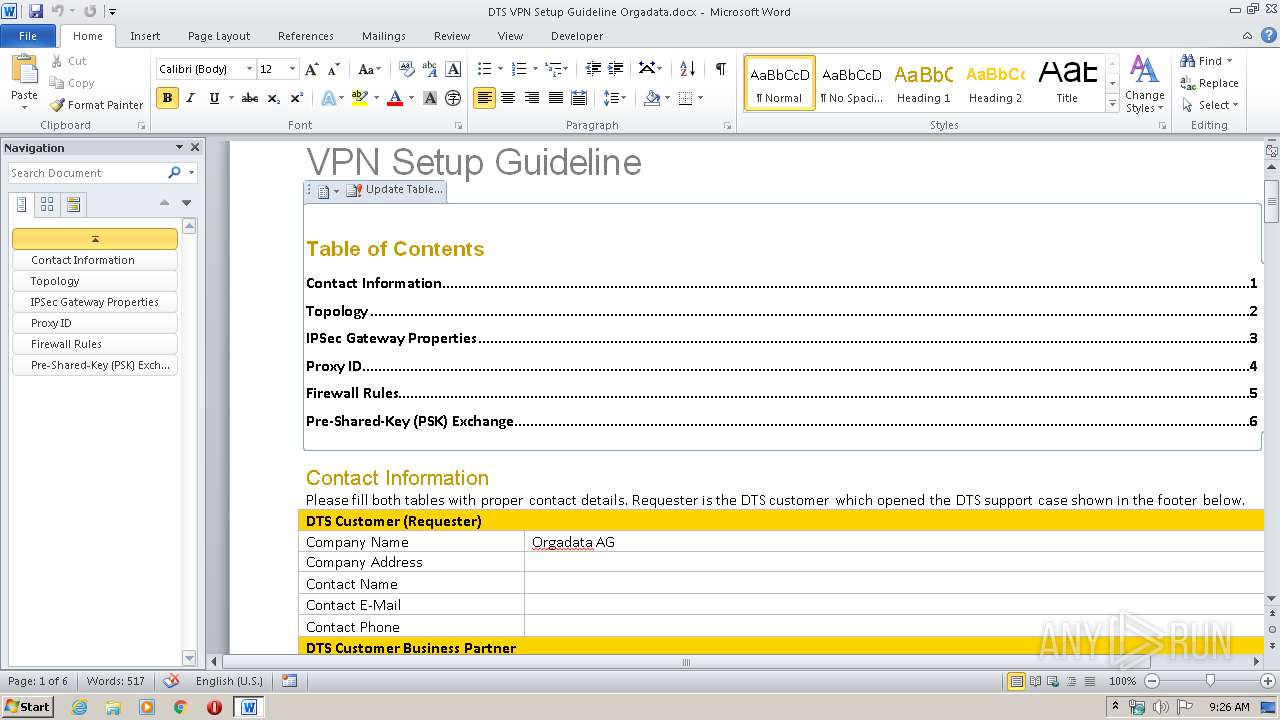Check spelling errors icon in status bar
Viewport: 1280px width, 720px height.
(171, 681)
